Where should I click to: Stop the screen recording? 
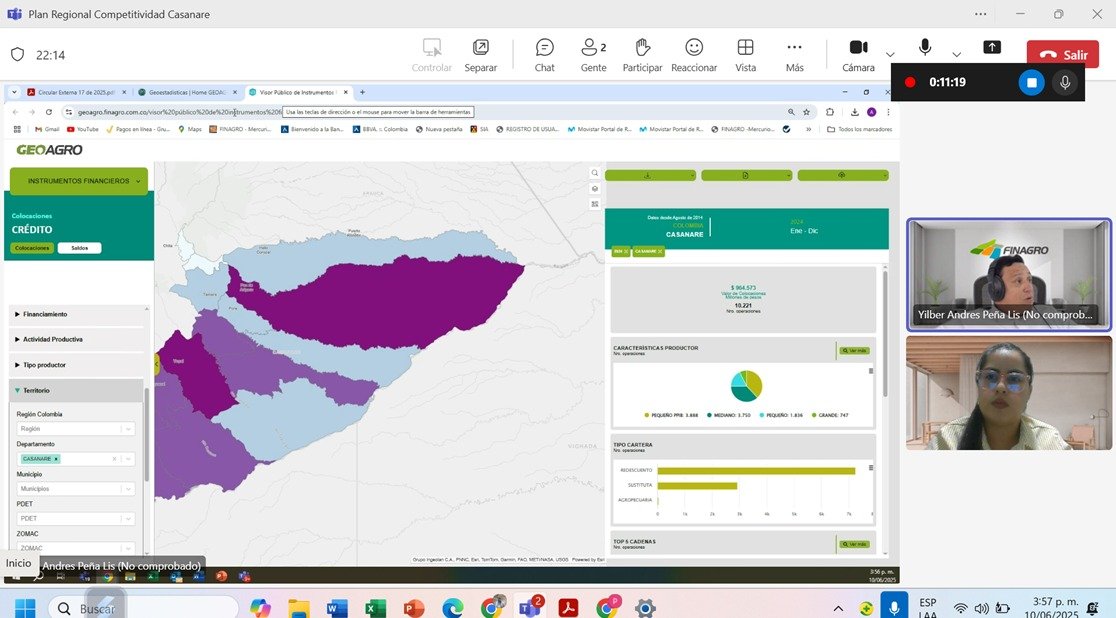click(x=1031, y=82)
